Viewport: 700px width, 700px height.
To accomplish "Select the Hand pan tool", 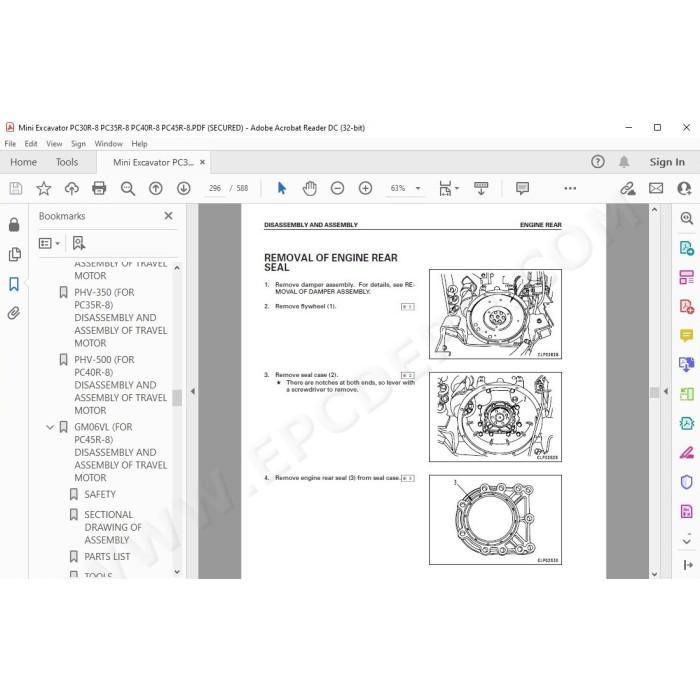I will click(309, 188).
